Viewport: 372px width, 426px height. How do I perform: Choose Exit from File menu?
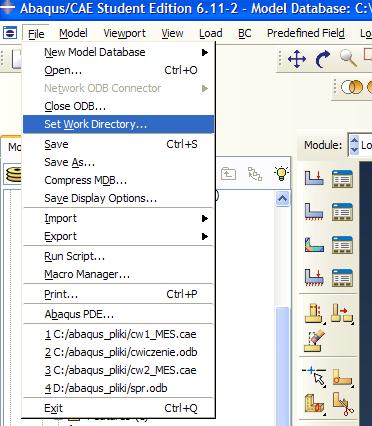118,408
